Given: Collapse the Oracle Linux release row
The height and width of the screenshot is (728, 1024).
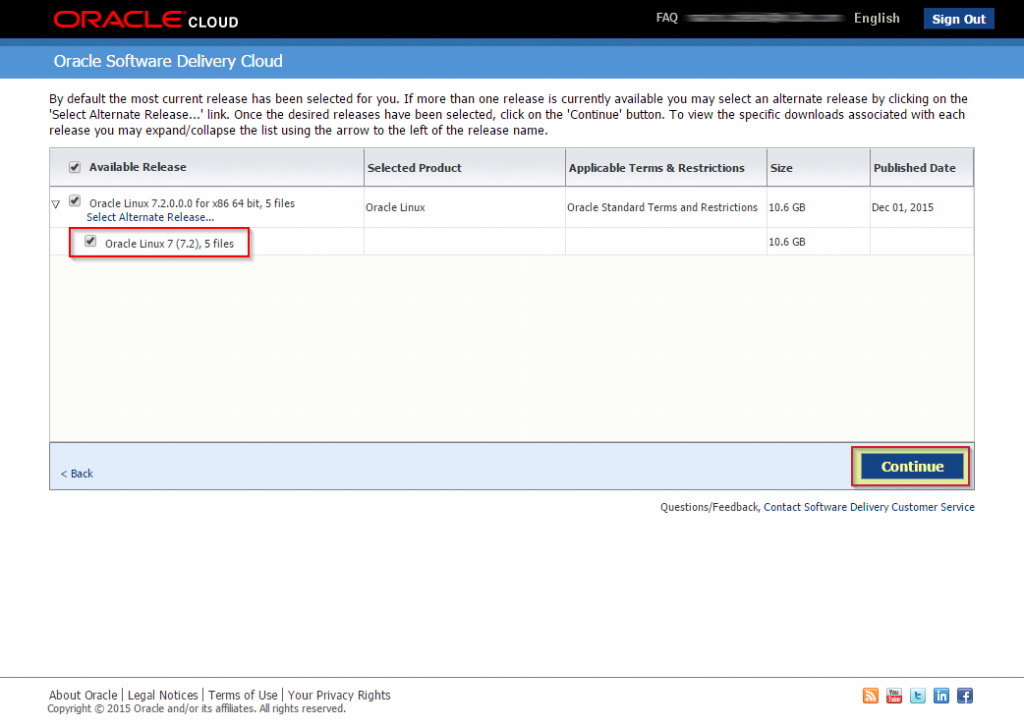Looking at the screenshot, I should click(55, 201).
